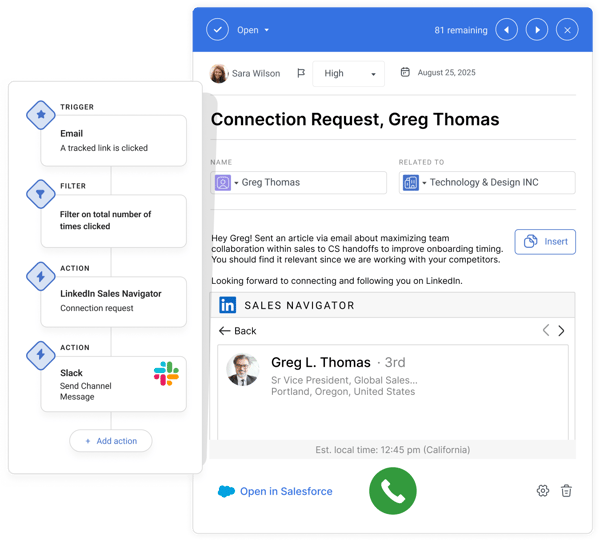Expand the Open status dropdown

point(253,30)
